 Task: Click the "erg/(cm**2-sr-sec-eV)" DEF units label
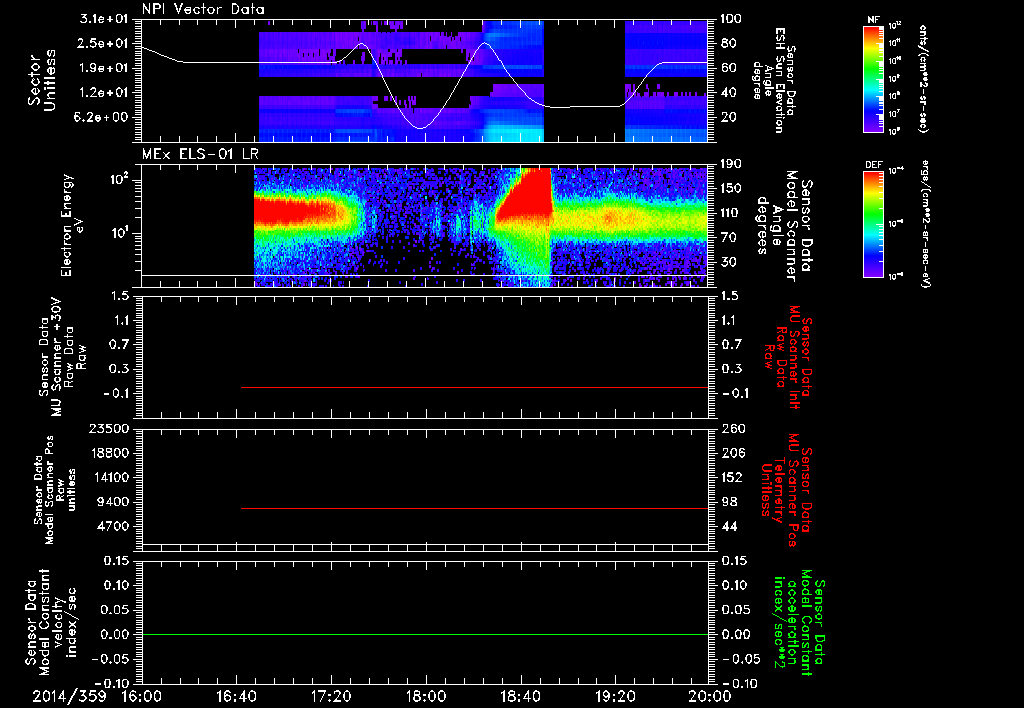[x=925, y=223]
